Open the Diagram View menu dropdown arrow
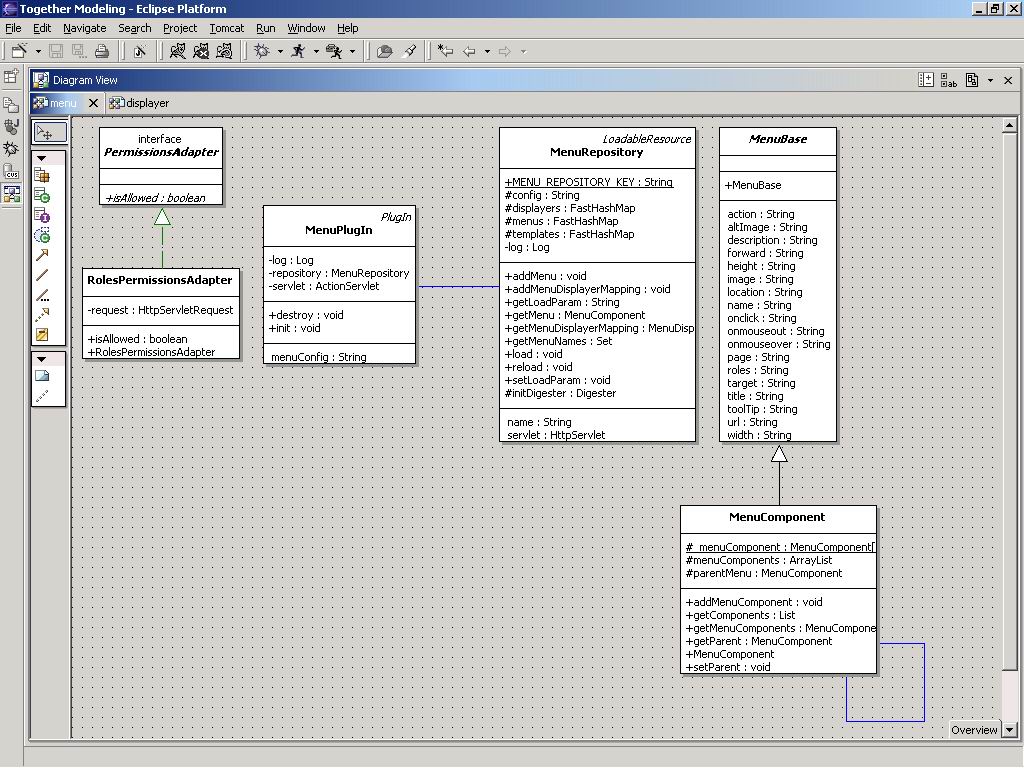Screen dimensions: 1024x768 point(990,80)
